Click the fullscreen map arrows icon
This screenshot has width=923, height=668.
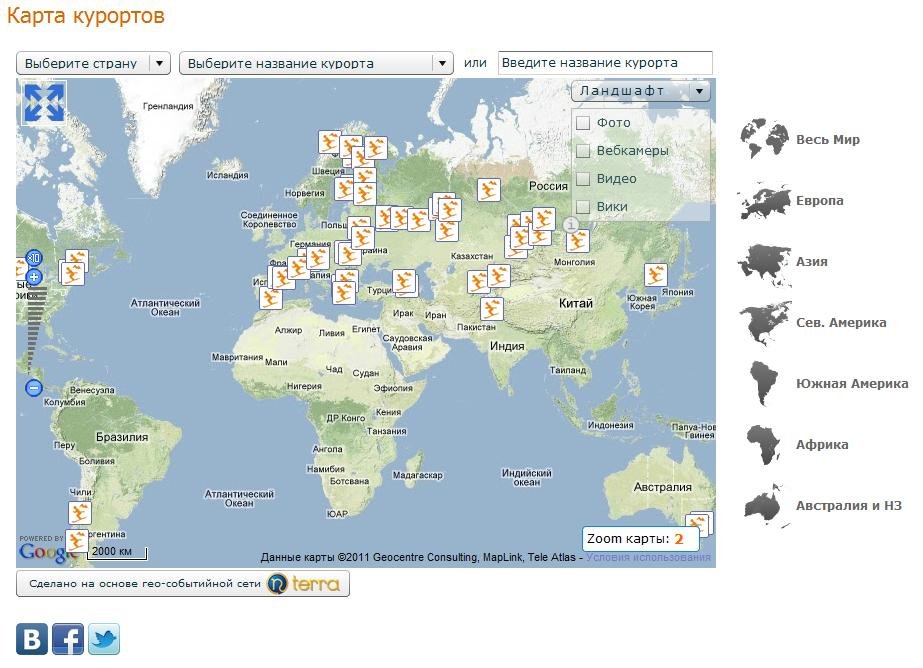click(x=44, y=103)
